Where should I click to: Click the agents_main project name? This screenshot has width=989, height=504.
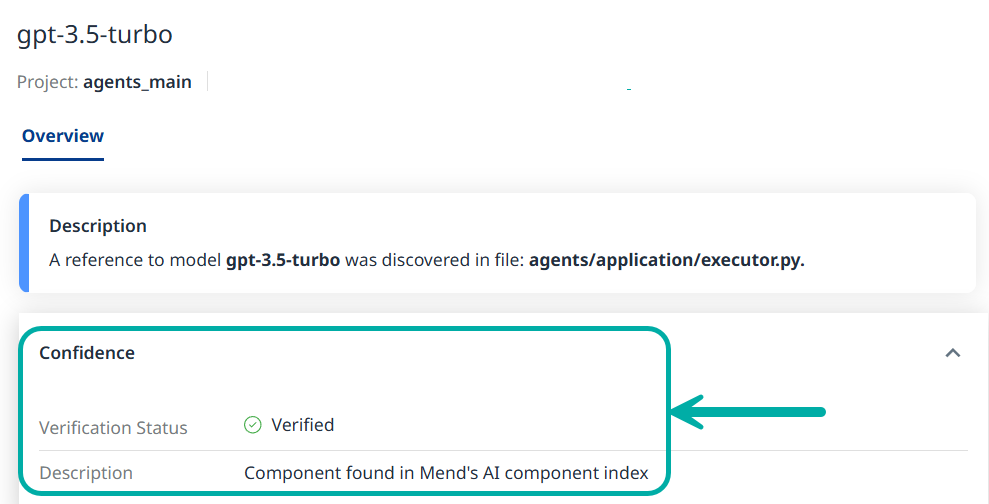pos(137,82)
